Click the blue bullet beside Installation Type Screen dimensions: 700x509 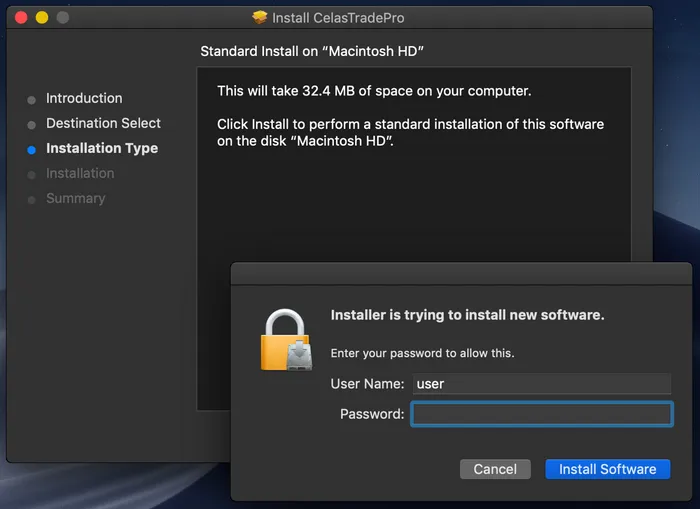(32, 149)
